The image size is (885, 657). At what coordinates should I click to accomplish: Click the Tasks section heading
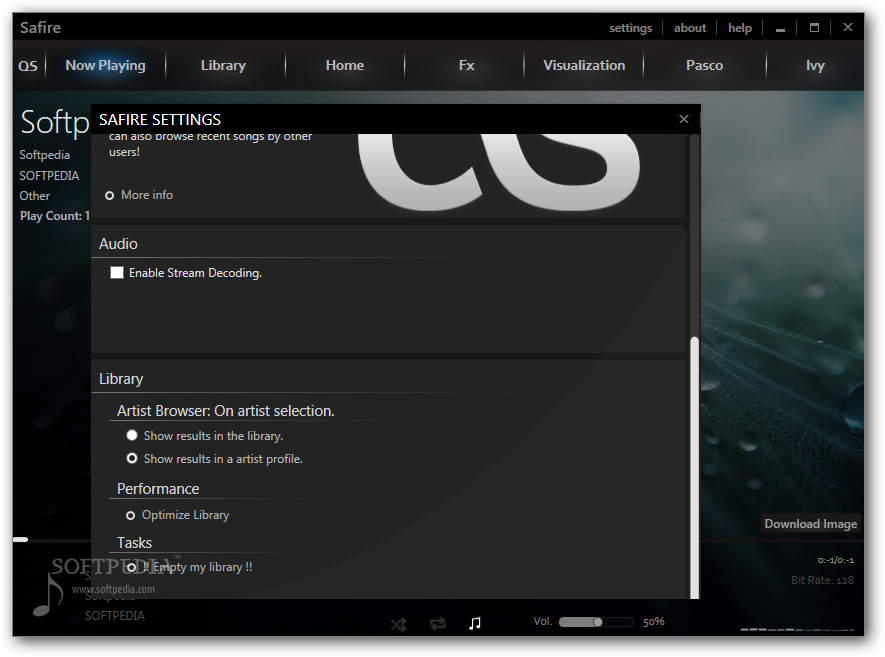[134, 543]
